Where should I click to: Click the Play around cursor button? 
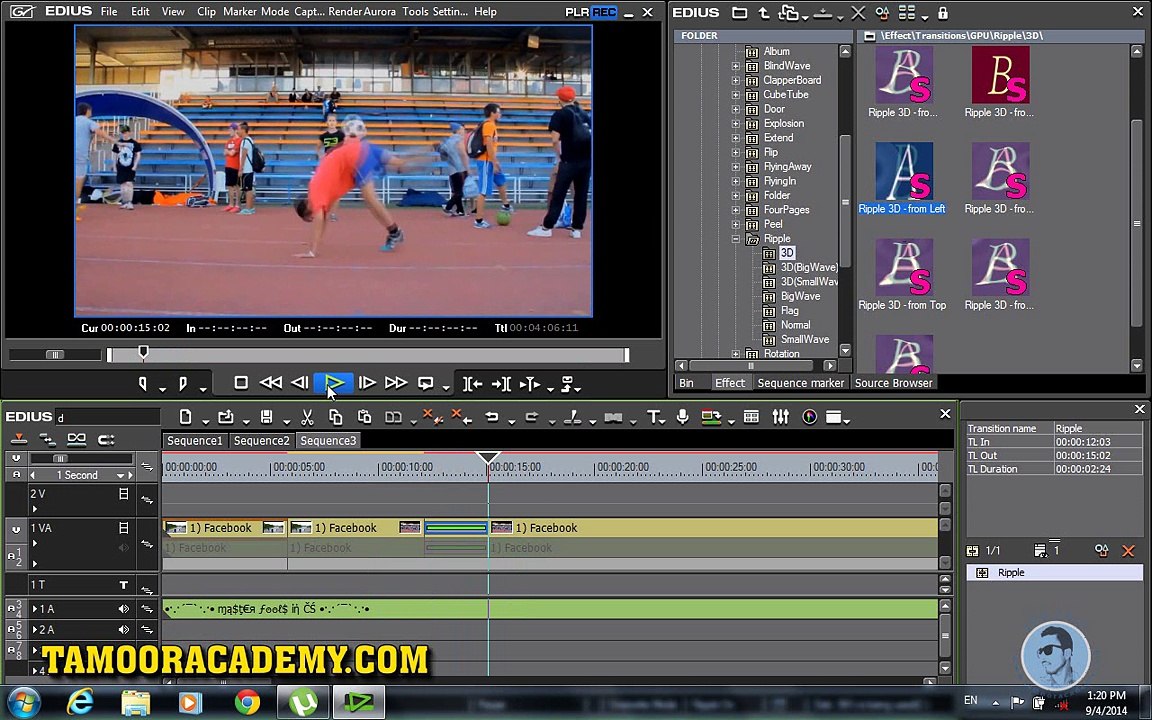[x=529, y=384]
